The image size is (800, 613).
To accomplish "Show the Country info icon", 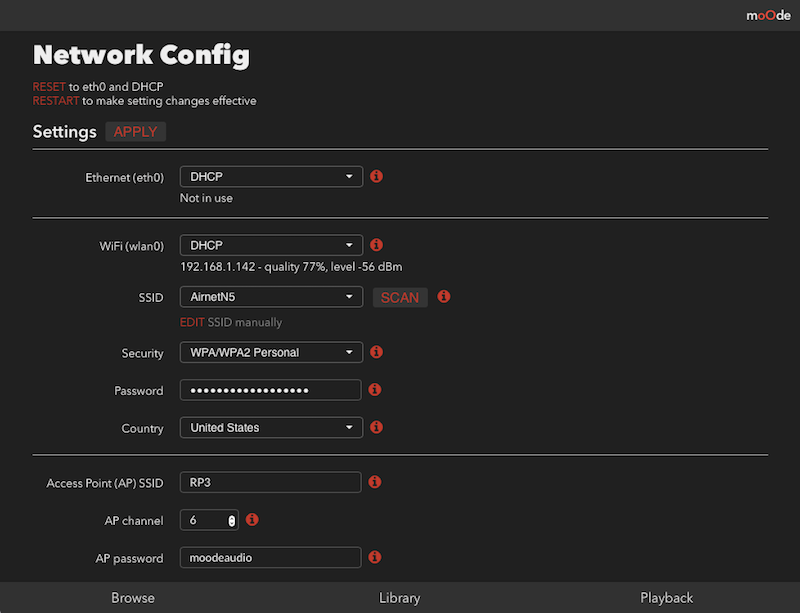I will click(x=377, y=427).
